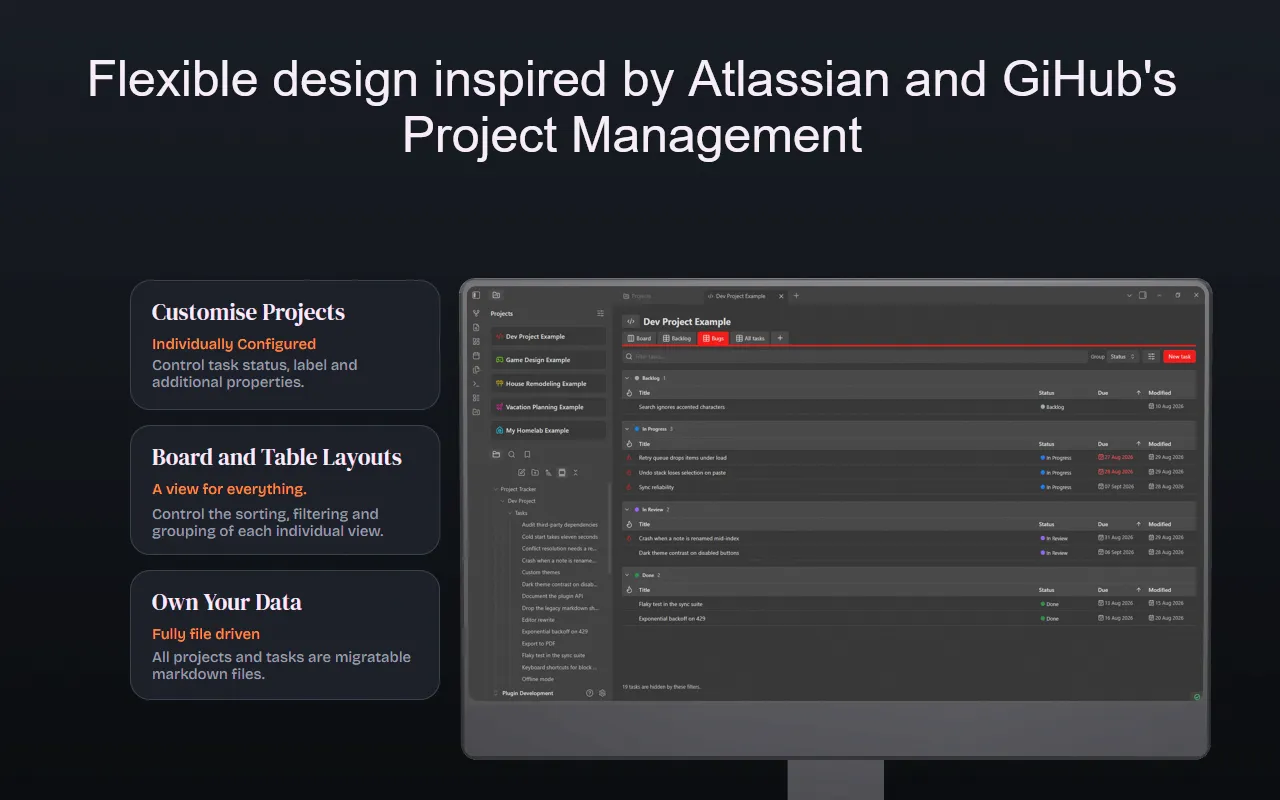Open view settings icon next to New task
The image size is (1280, 800).
(1151, 357)
